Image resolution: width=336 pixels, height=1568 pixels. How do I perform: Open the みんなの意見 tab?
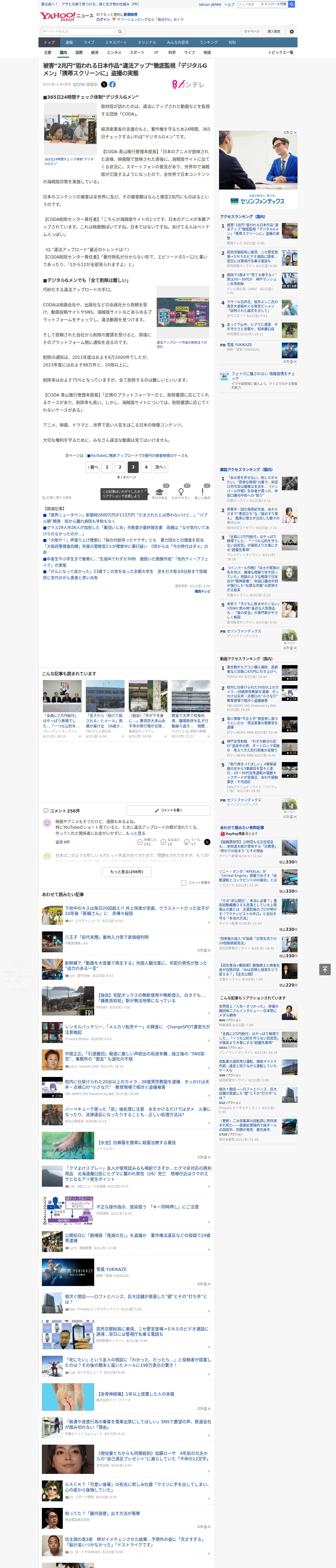point(177,43)
